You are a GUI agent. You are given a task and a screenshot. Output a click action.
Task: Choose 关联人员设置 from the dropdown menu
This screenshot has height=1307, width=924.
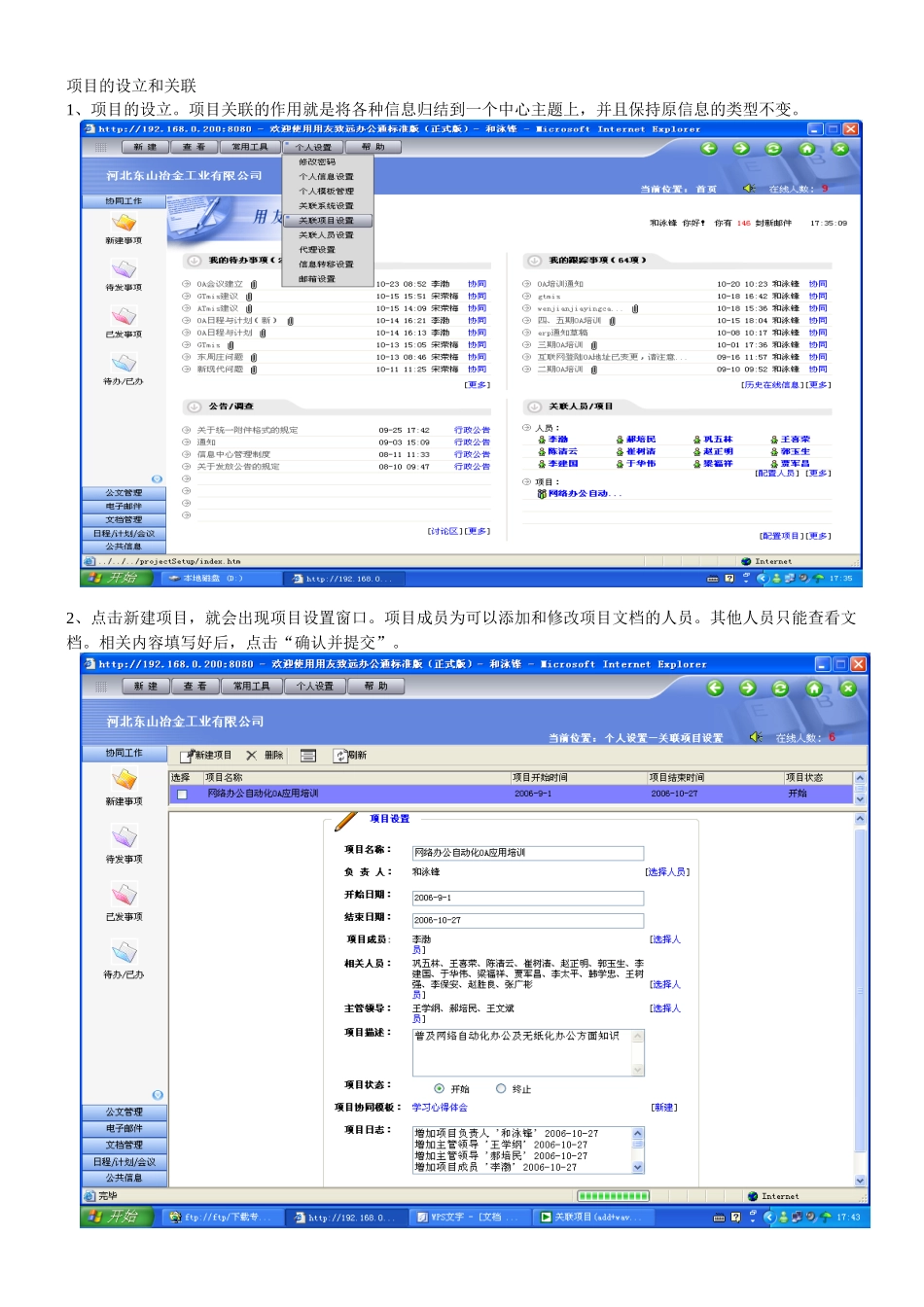327,235
